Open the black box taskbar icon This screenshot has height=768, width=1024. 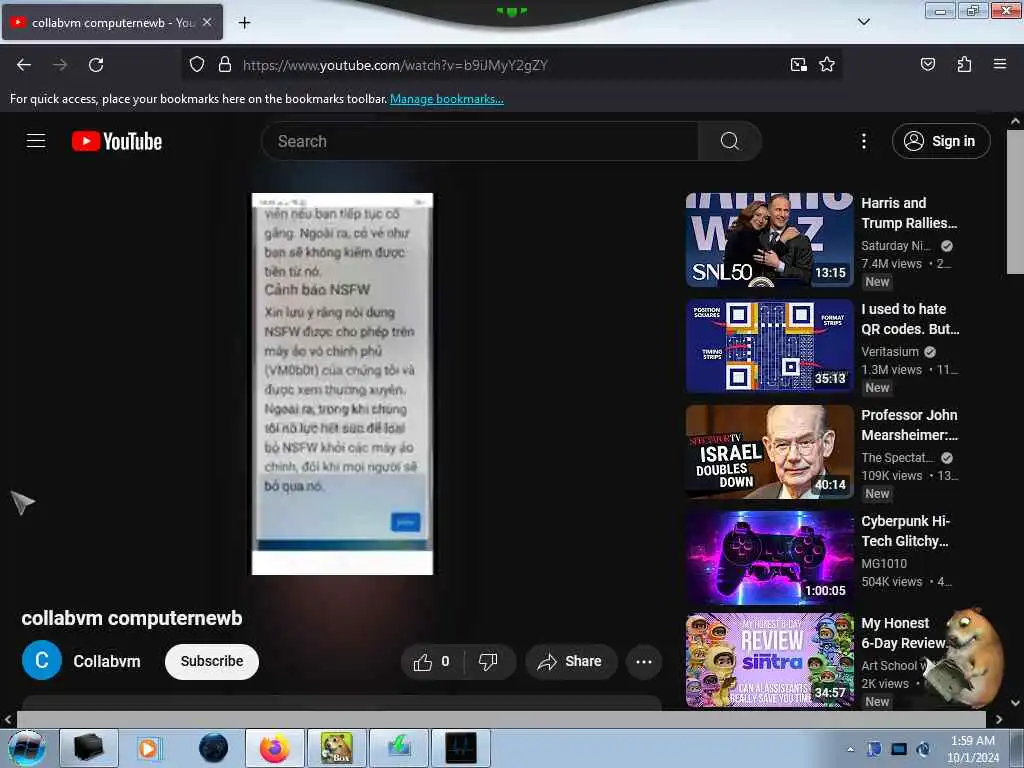(89, 748)
